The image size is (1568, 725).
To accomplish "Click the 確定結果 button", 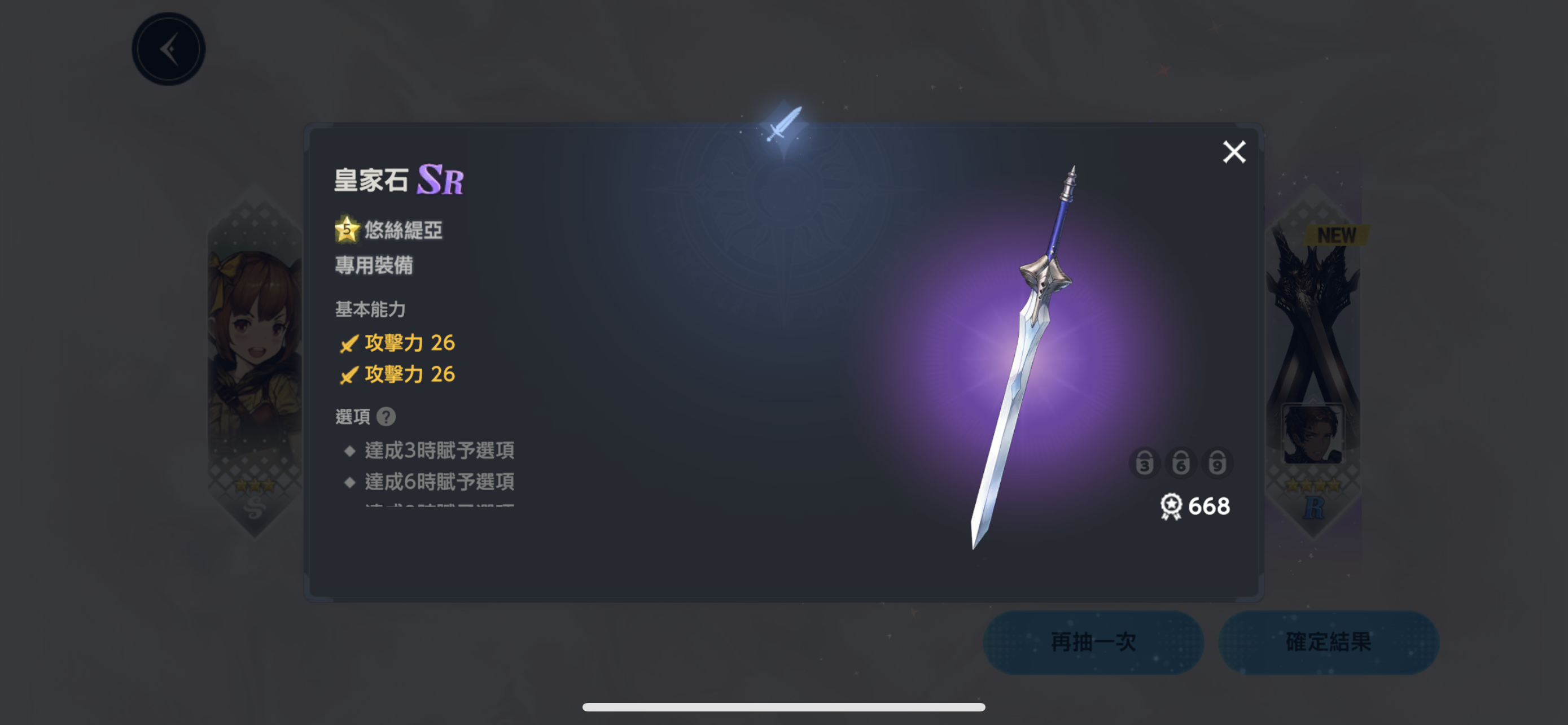I will 1328,641.
